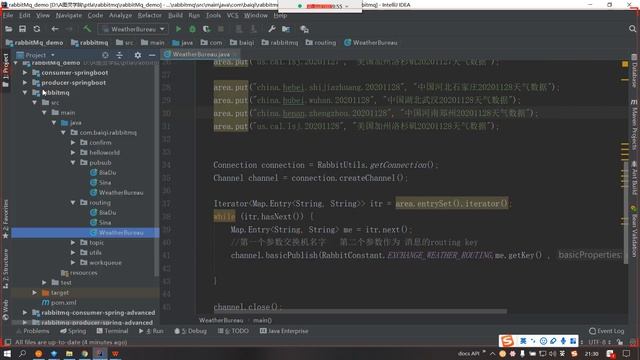
Task: Expand the target folder
Action: pos(35,293)
